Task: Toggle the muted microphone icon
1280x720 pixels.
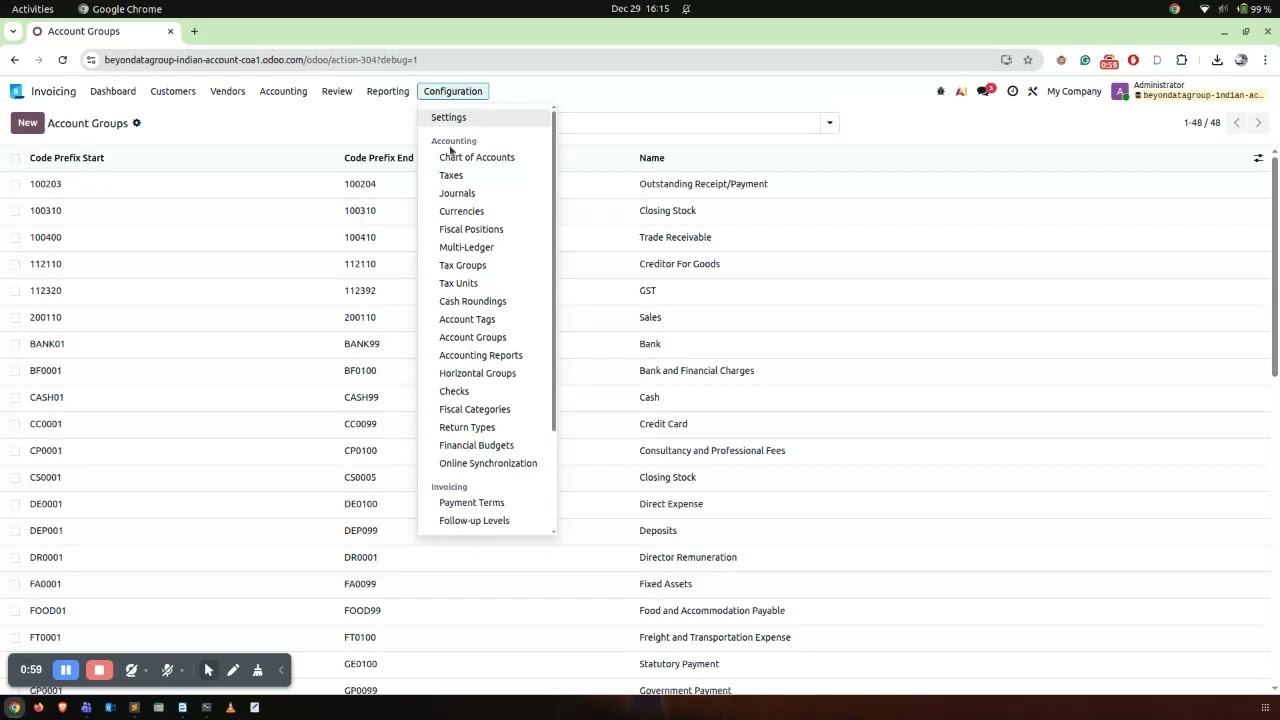Action: 168,670
